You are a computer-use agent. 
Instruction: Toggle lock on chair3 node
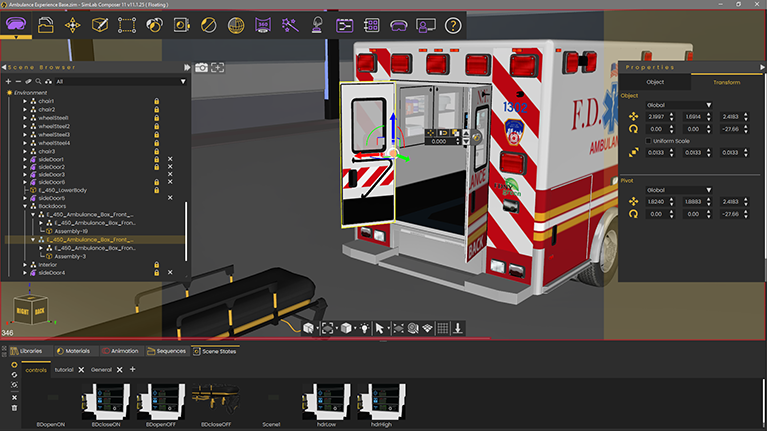[x=157, y=151]
